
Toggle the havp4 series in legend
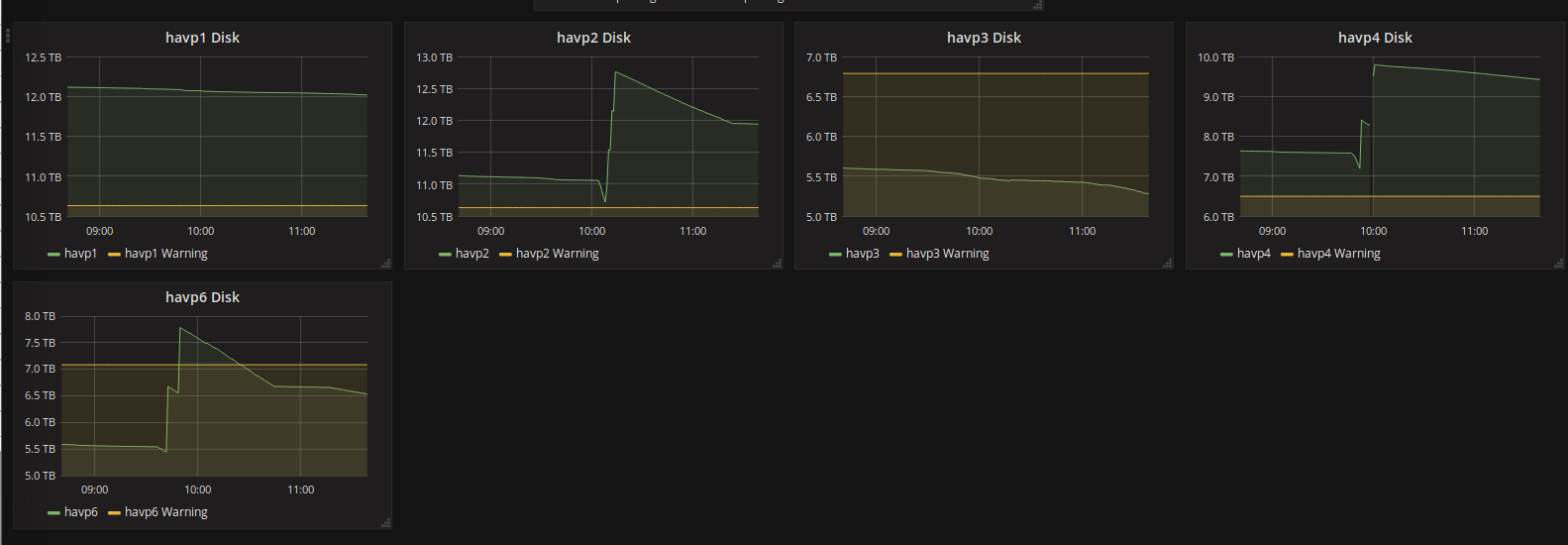[x=1253, y=254]
